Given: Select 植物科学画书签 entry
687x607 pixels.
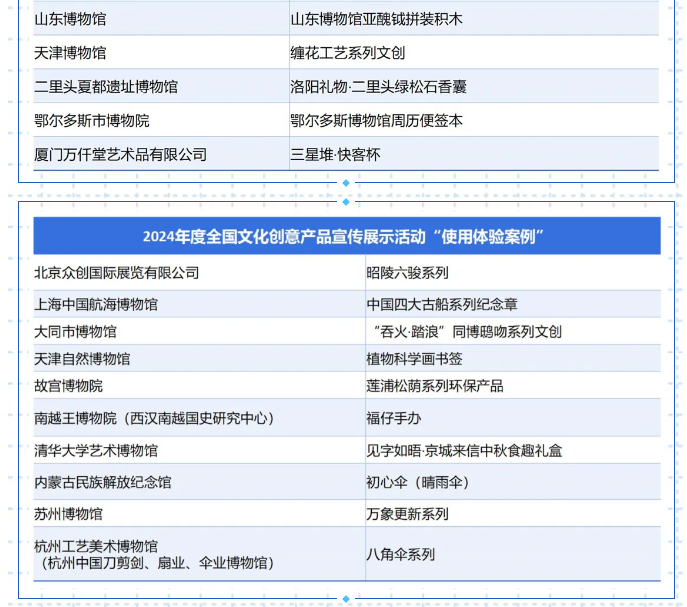Looking at the screenshot, I should tap(414, 359).
